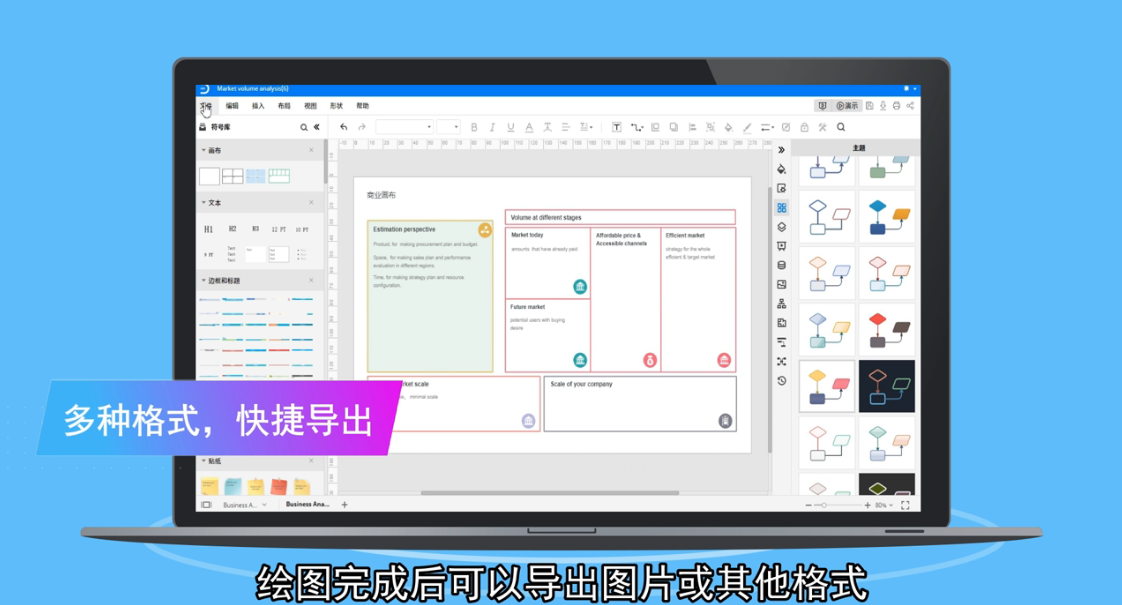Open the org chart panel icon

click(781, 304)
